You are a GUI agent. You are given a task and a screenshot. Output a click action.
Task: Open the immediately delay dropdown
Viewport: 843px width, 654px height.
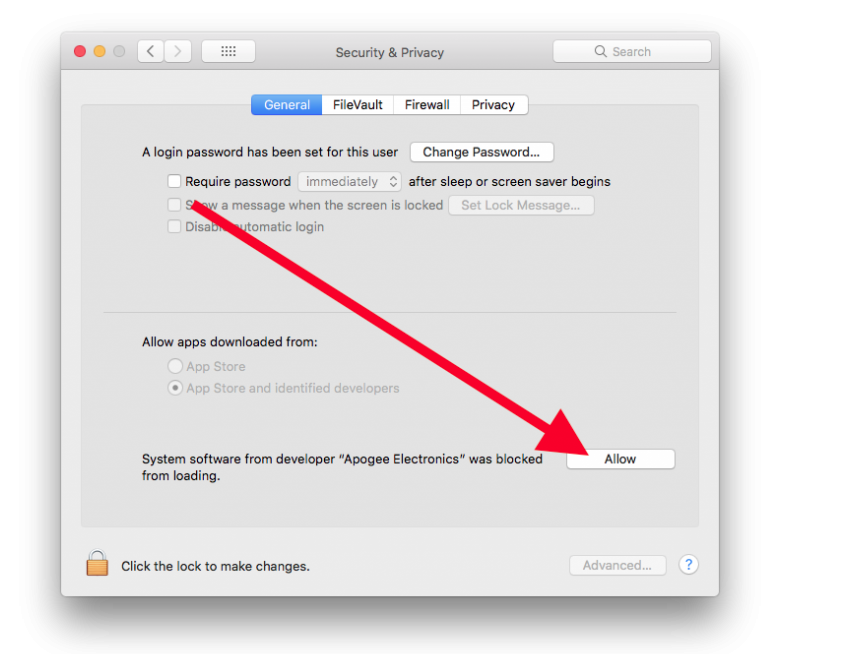[350, 182]
